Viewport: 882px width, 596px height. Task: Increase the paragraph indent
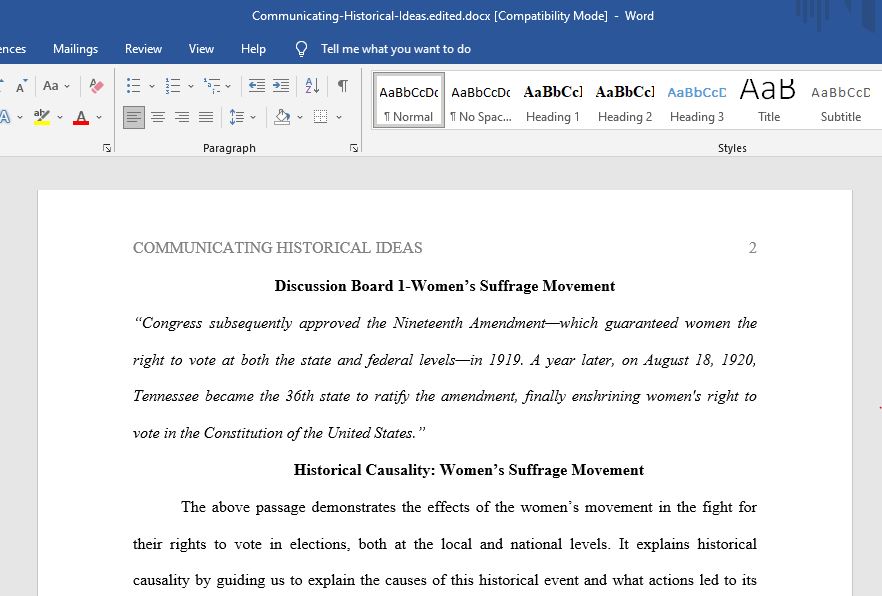tap(281, 86)
